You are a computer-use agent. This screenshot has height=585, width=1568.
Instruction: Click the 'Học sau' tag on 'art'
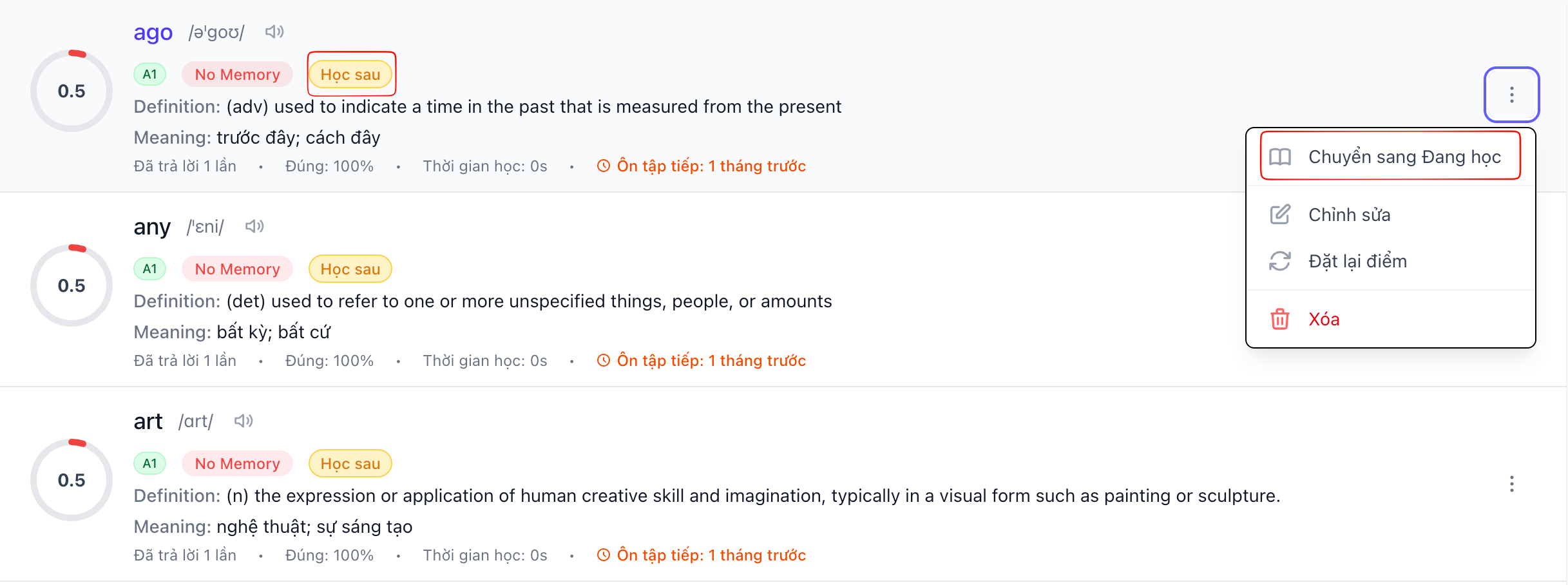pos(350,464)
